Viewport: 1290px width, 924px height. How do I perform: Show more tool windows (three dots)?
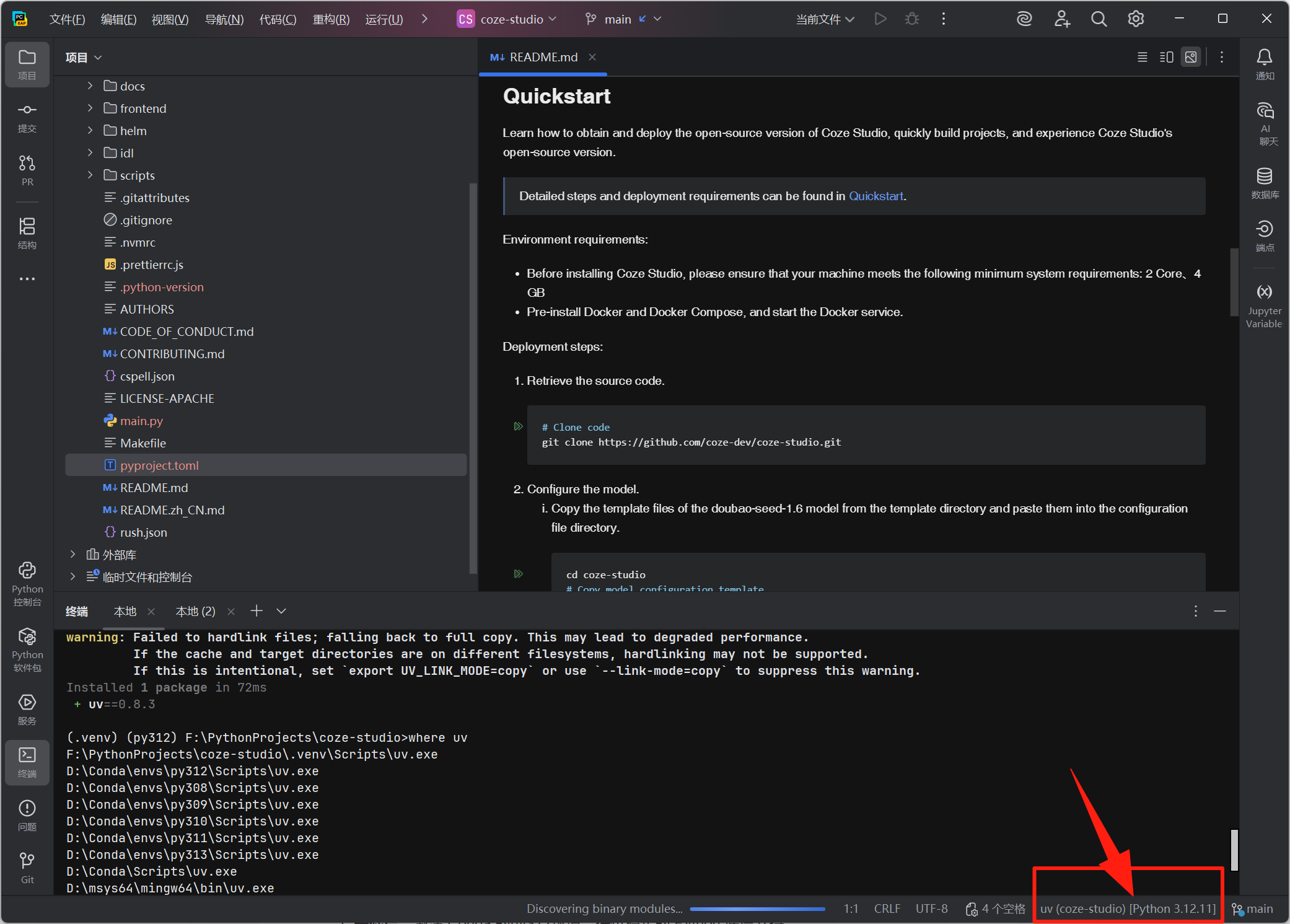[27, 279]
